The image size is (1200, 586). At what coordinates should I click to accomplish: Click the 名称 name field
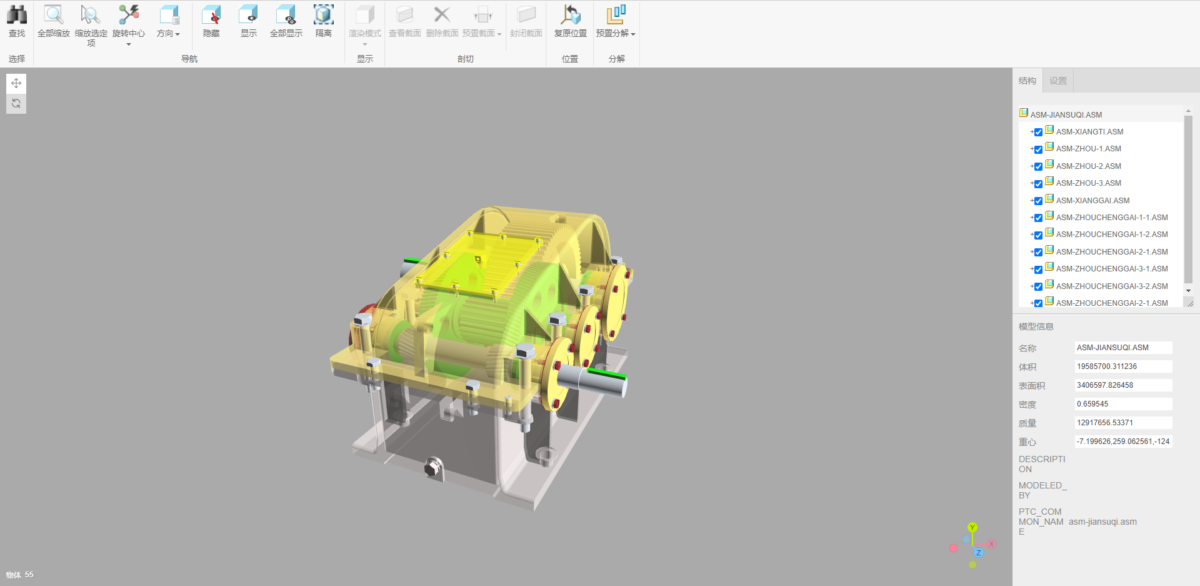click(1122, 347)
